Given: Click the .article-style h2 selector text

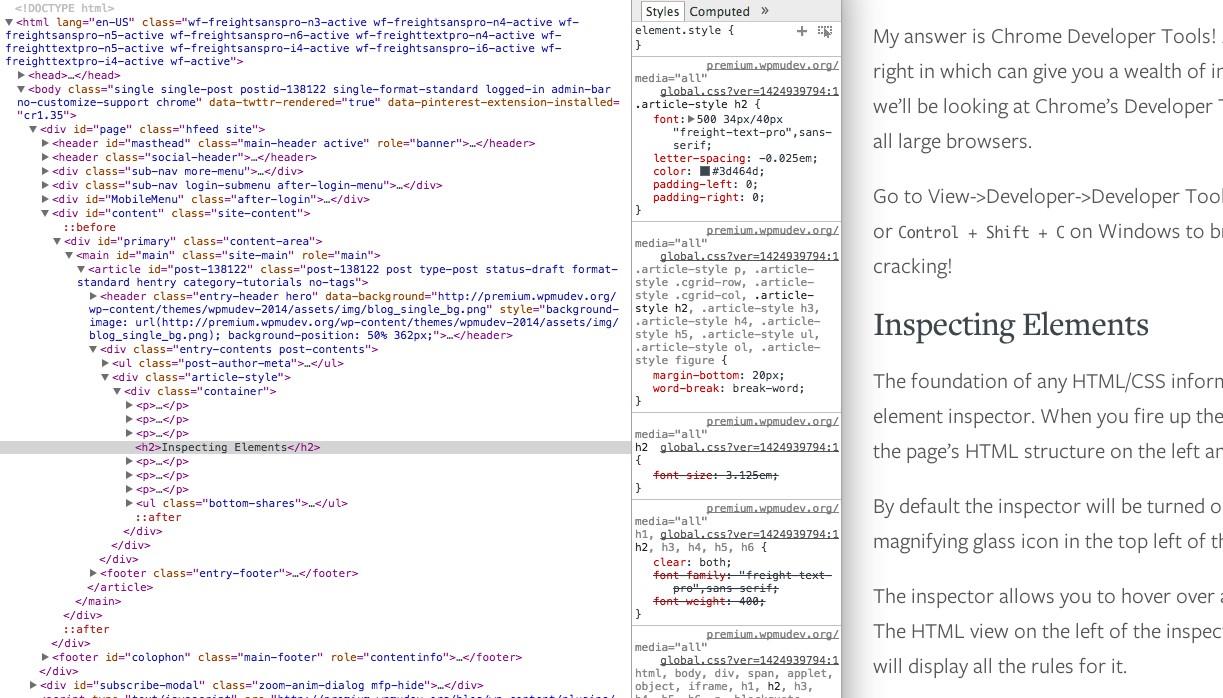Looking at the screenshot, I should [695, 104].
